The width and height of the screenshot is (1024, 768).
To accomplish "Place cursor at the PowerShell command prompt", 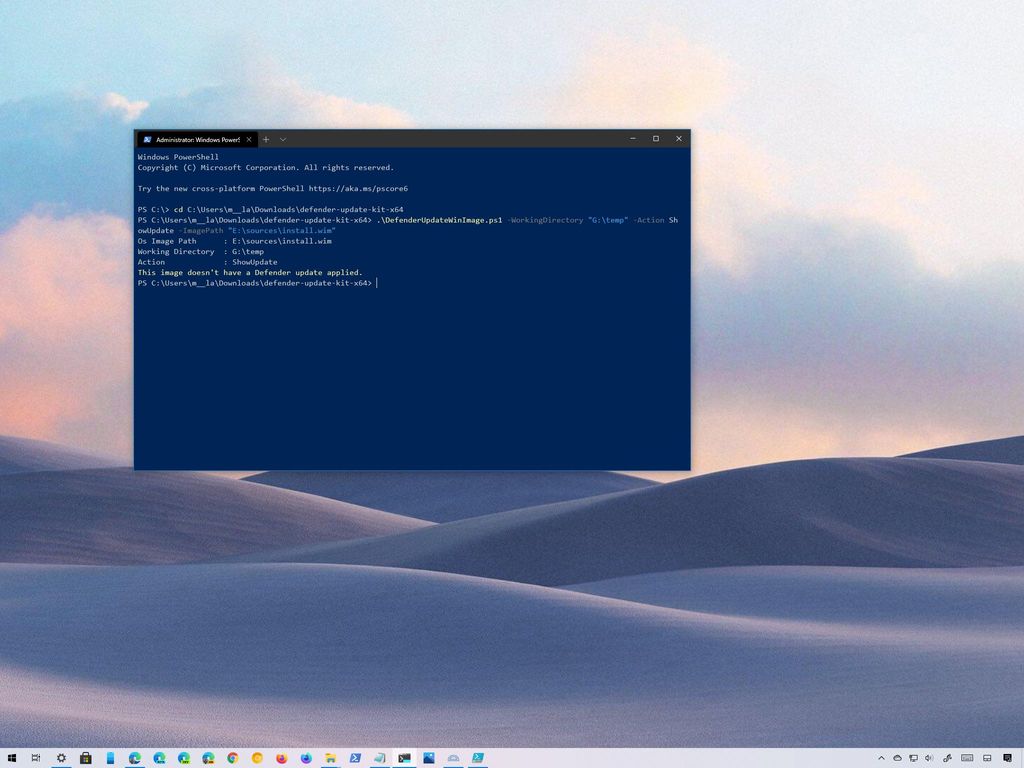I will tap(377, 283).
